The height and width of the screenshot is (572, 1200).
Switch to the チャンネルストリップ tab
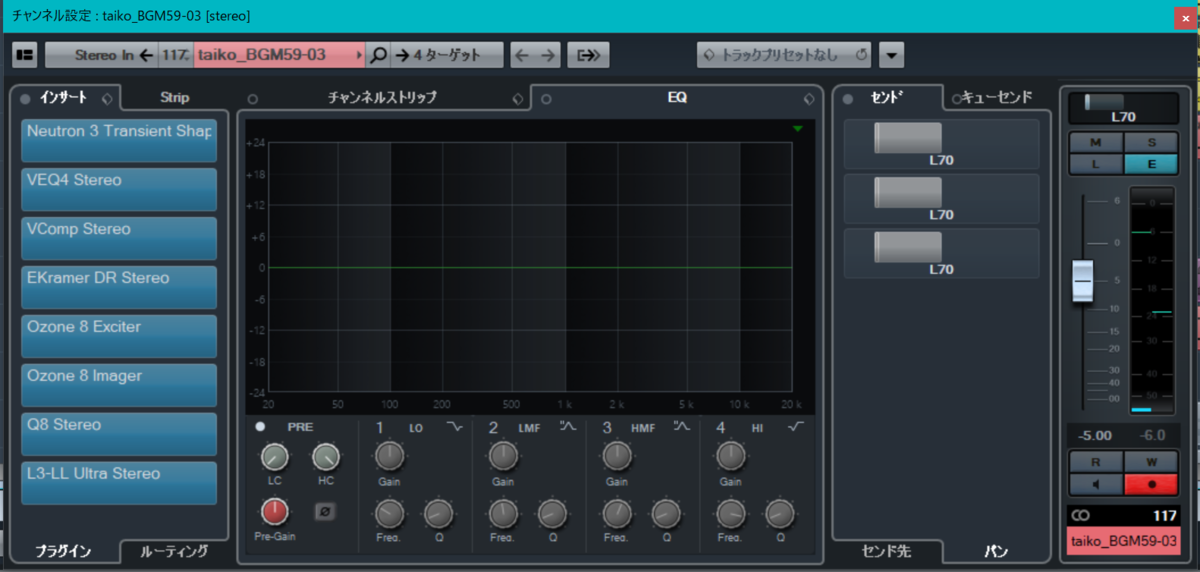point(384,98)
